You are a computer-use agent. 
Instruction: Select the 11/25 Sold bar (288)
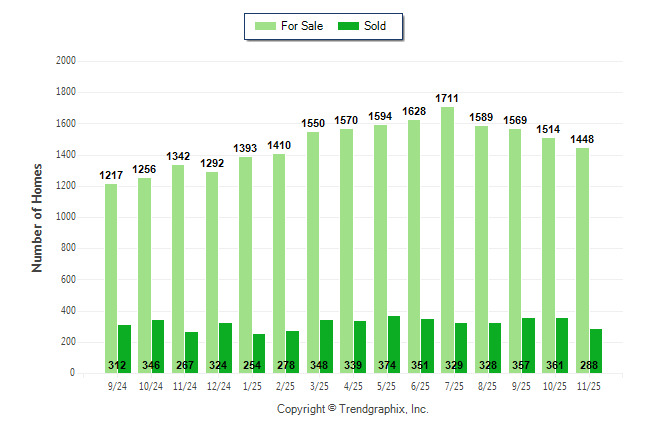tap(596, 350)
